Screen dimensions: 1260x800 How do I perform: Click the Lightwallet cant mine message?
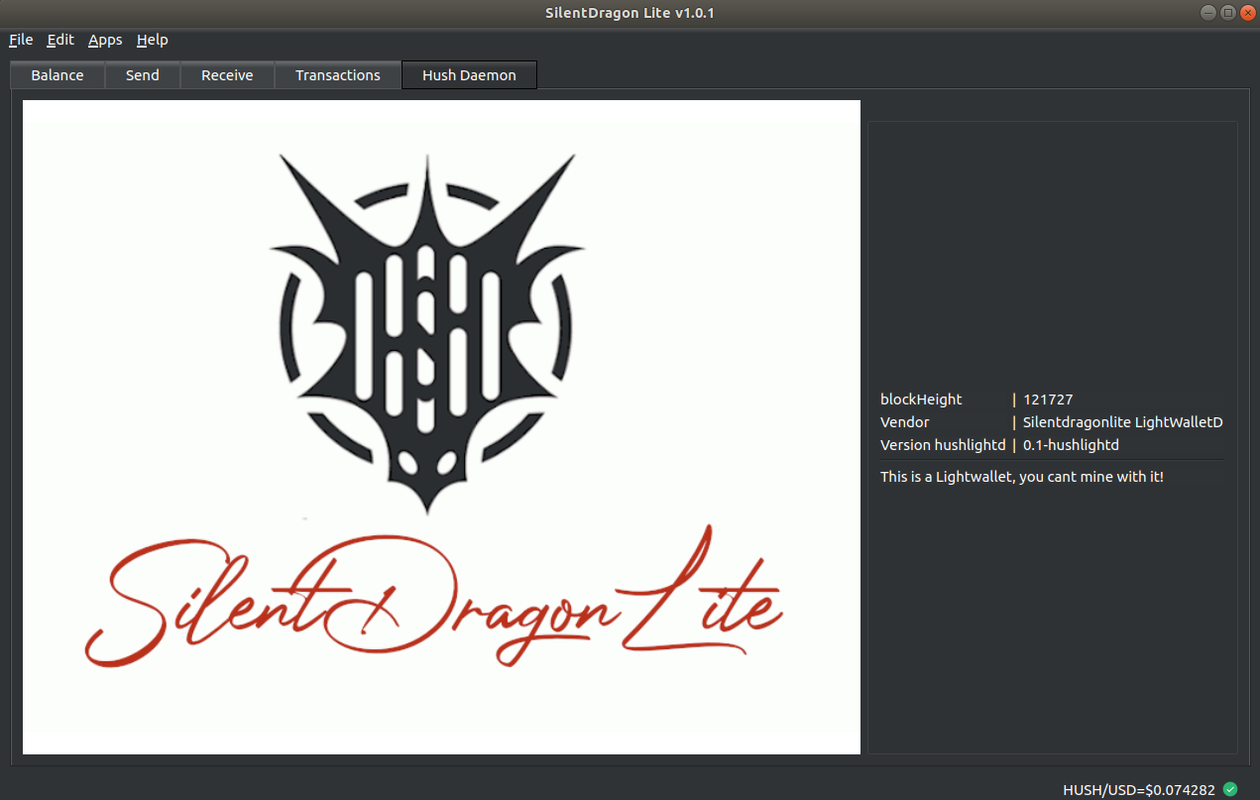click(1022, 477)
